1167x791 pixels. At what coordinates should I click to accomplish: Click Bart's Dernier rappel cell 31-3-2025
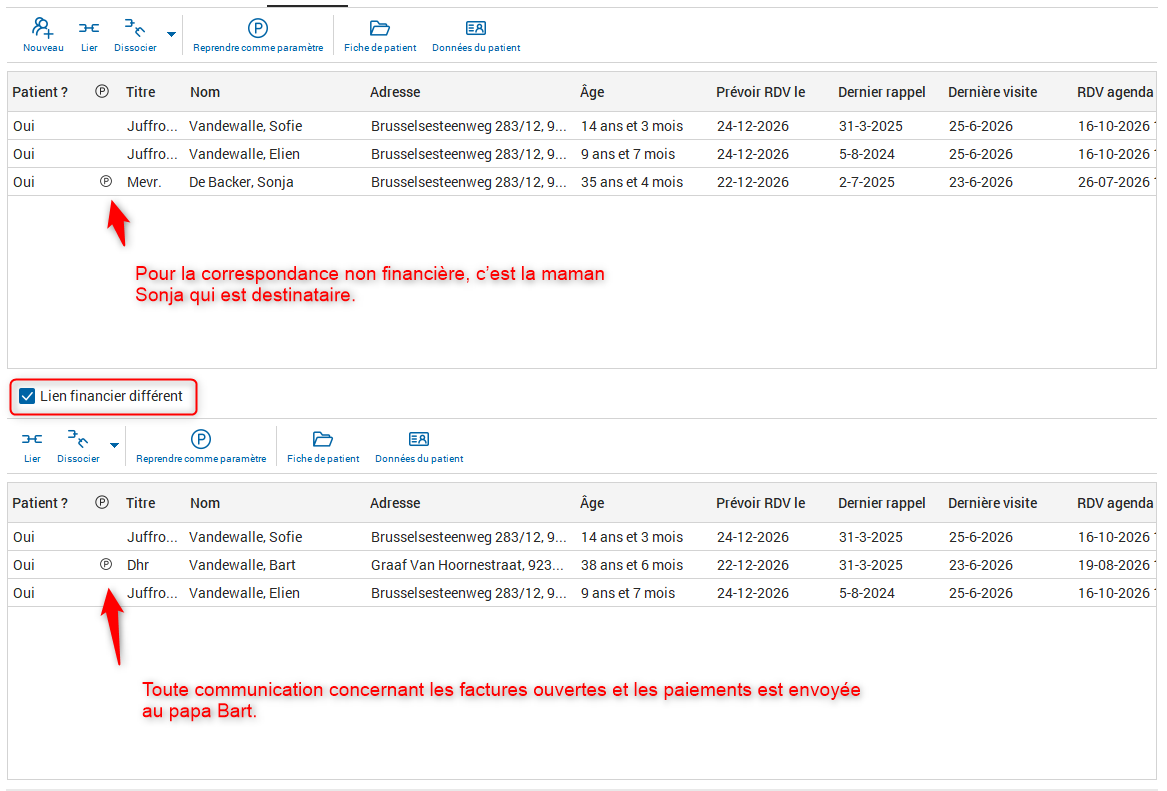coord(870,565)
